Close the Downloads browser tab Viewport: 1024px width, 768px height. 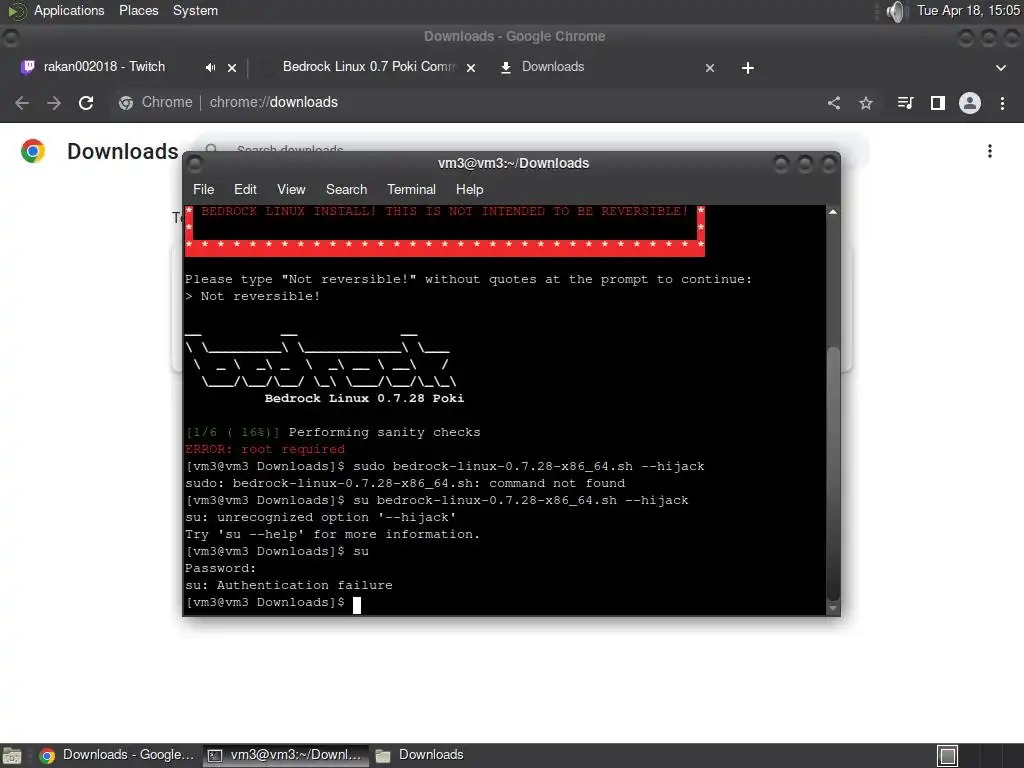click(710, 67)
